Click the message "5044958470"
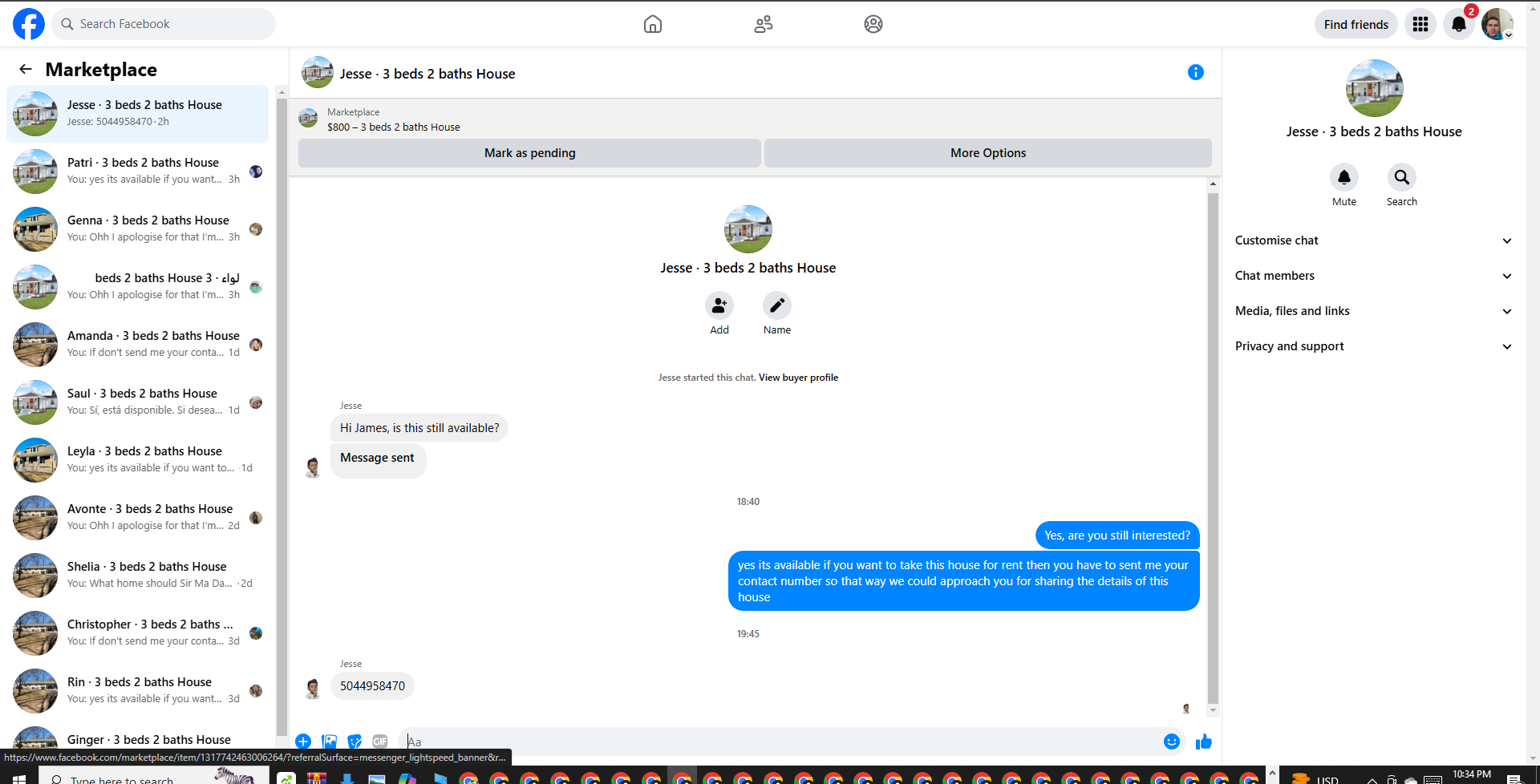This screenshot has height=784, width=1540. pos(372,686)
